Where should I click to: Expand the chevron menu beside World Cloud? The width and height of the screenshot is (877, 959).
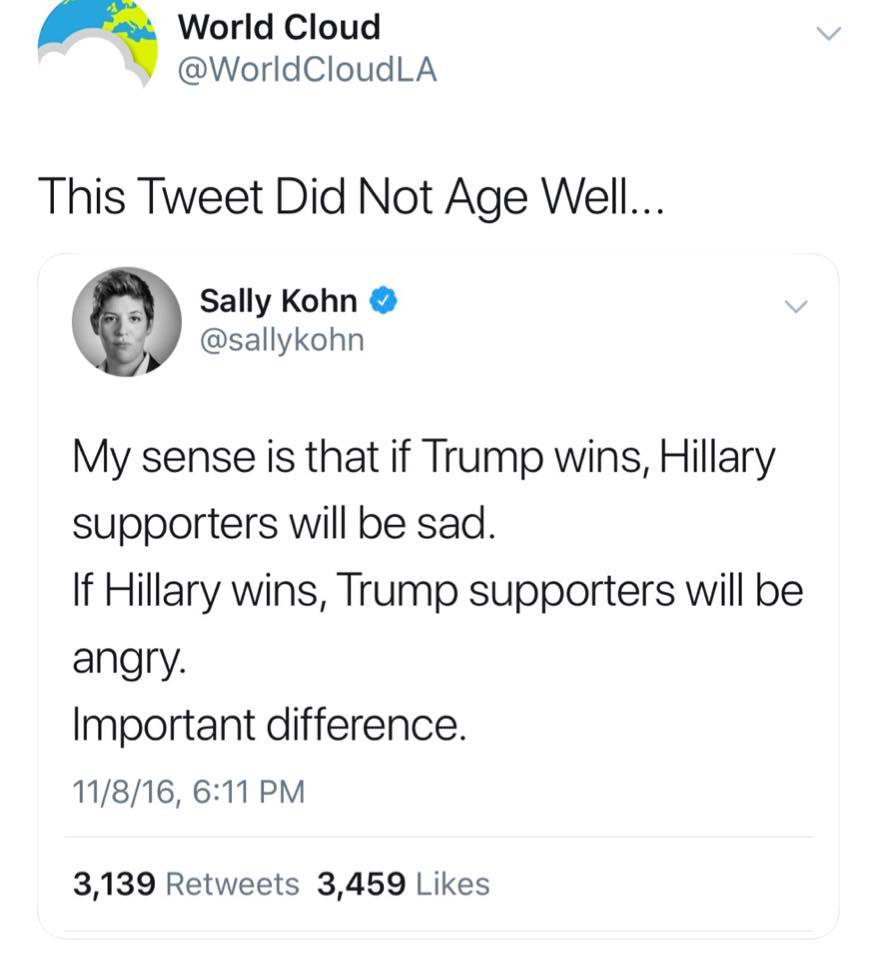click(x=828, y=35)
